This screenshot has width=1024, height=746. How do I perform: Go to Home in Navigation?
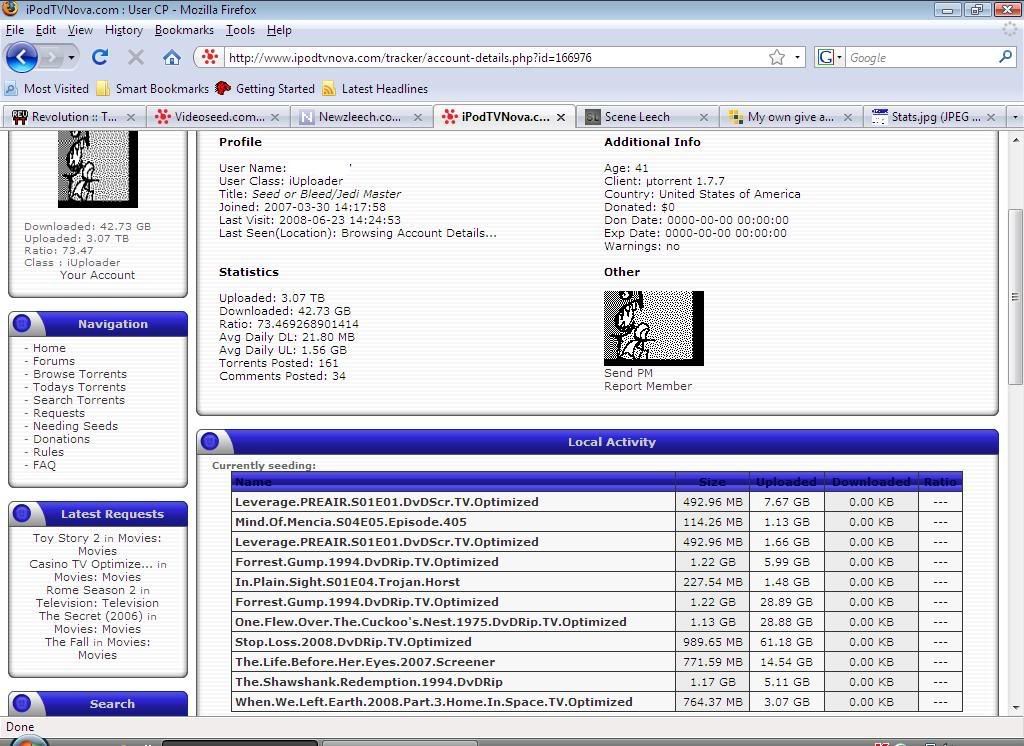click(49, 348)
